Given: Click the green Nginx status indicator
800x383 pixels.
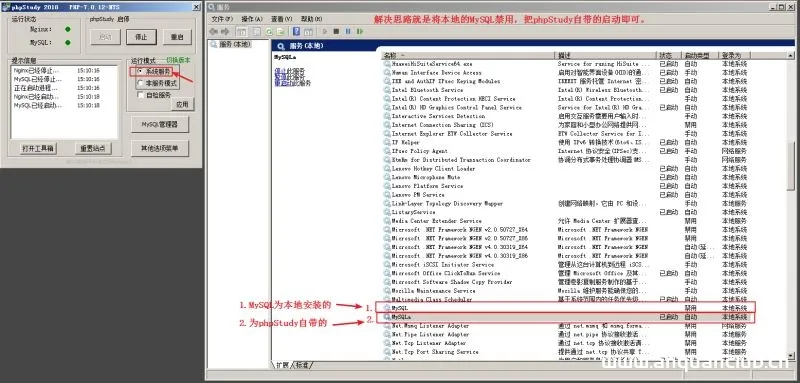Looking at the screenshot, I should 68,30.
